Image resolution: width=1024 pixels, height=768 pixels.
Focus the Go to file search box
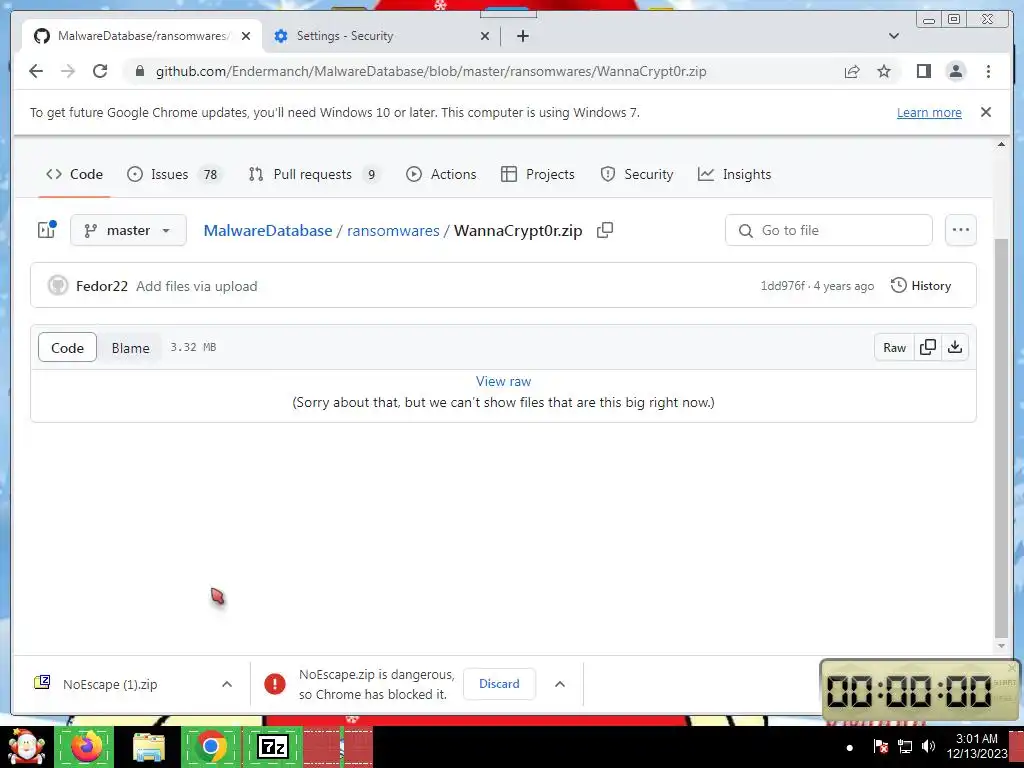[829, 230]
